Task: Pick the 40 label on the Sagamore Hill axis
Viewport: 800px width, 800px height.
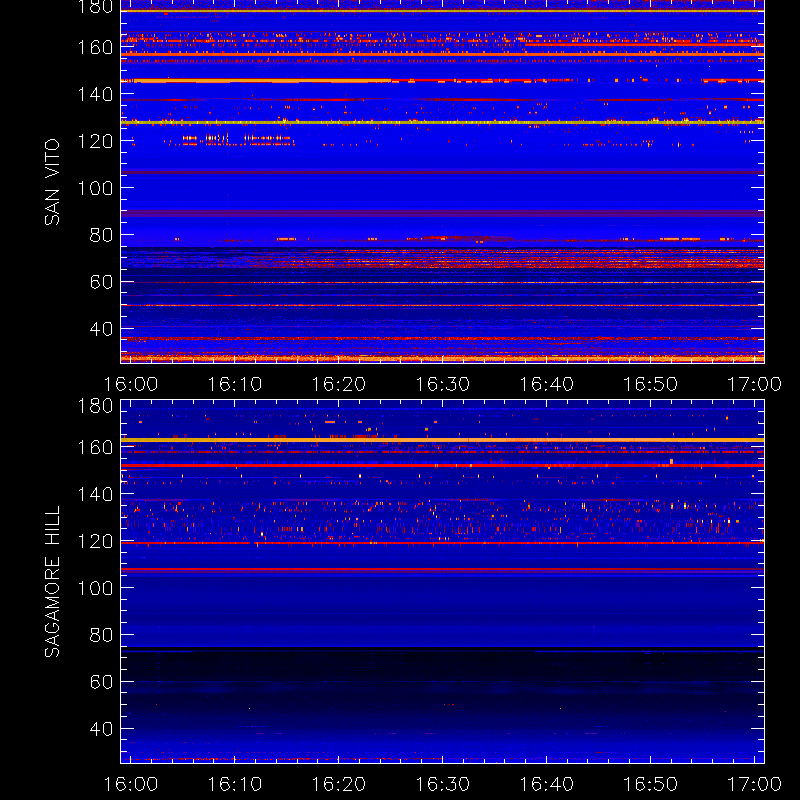Action: [101, 729]
